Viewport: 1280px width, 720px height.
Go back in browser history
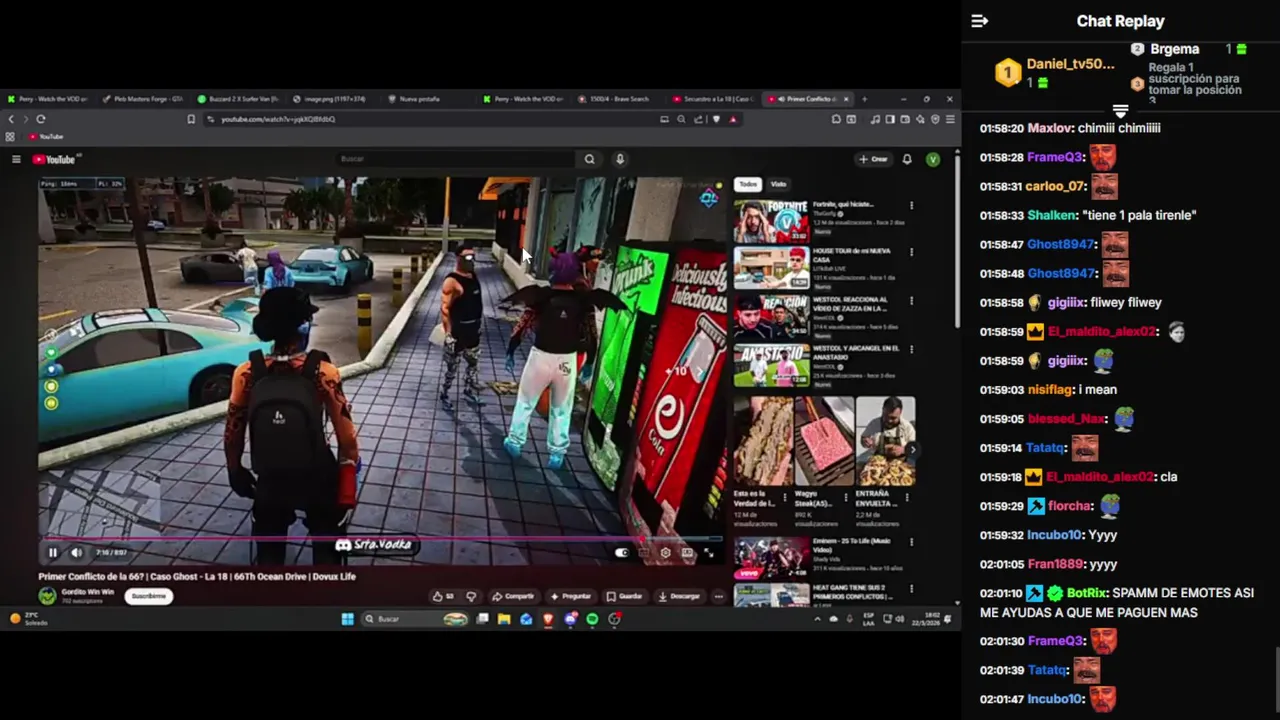pos(11,119)
